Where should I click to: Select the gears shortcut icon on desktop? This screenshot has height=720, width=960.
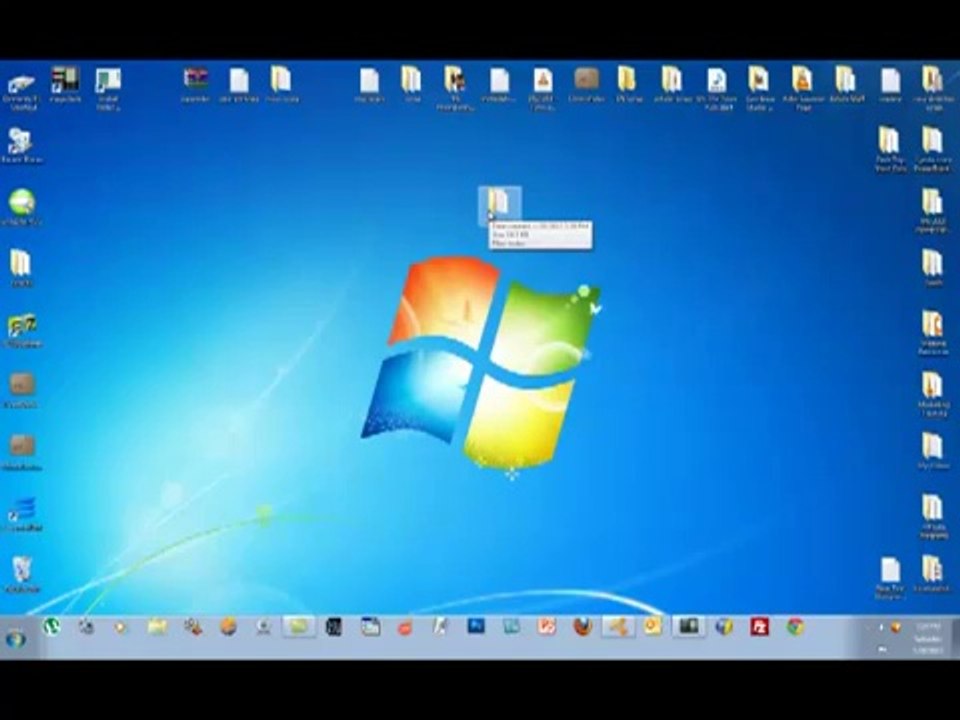click(20, 145)
